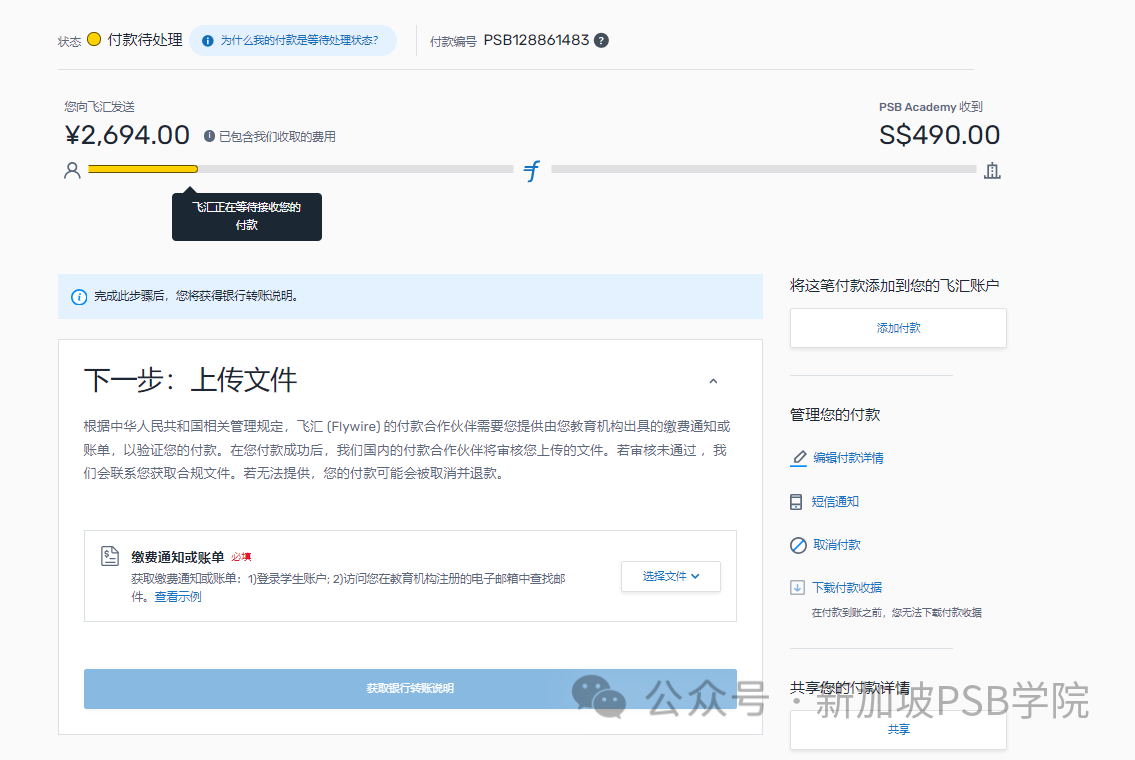Click the 获取银行转账说明 button
Viewport: 1135px width, 760px height.
click(410, 689)
